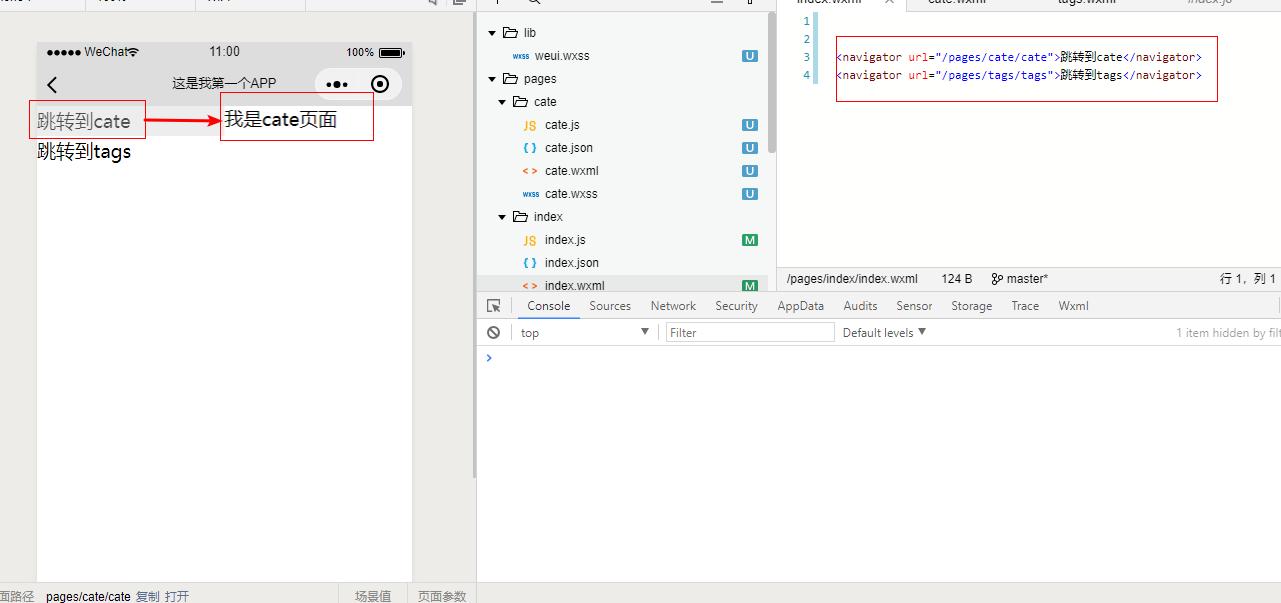Viewport: 1281px width, 603px height.
Task: Open the top context dropdown
Action: pos(584,333)
